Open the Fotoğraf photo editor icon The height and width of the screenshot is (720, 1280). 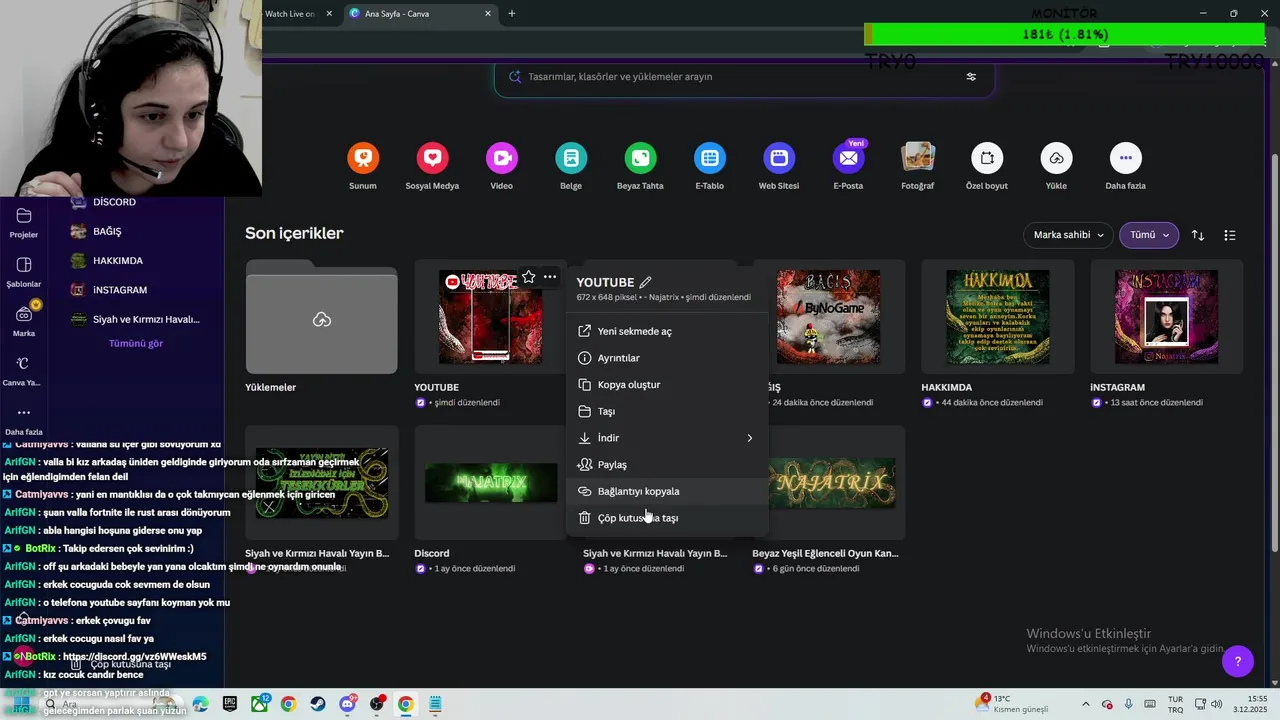coord(918,158)
